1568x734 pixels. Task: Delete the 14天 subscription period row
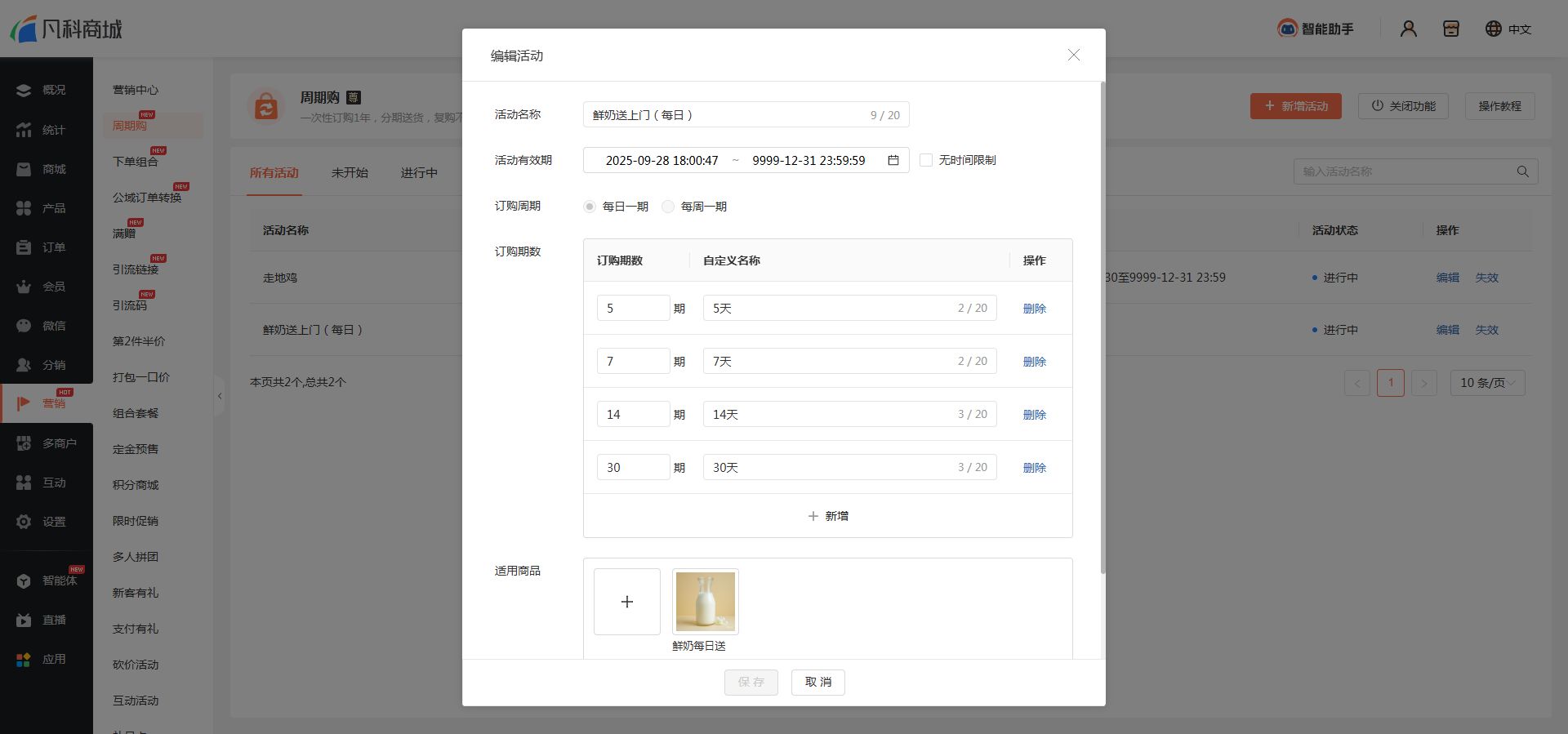coord(1034,415)
